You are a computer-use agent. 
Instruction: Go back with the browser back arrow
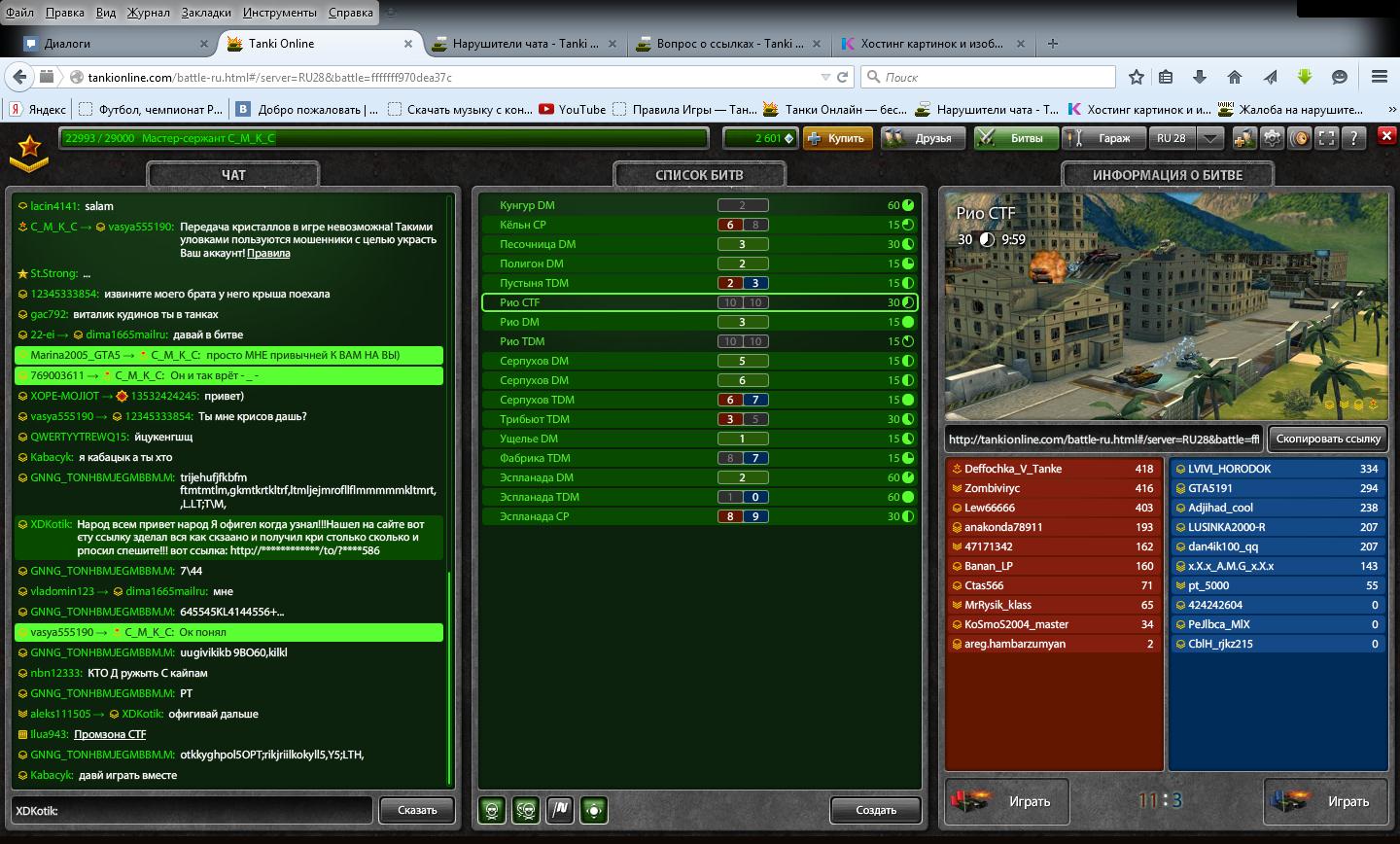(18, 77)
